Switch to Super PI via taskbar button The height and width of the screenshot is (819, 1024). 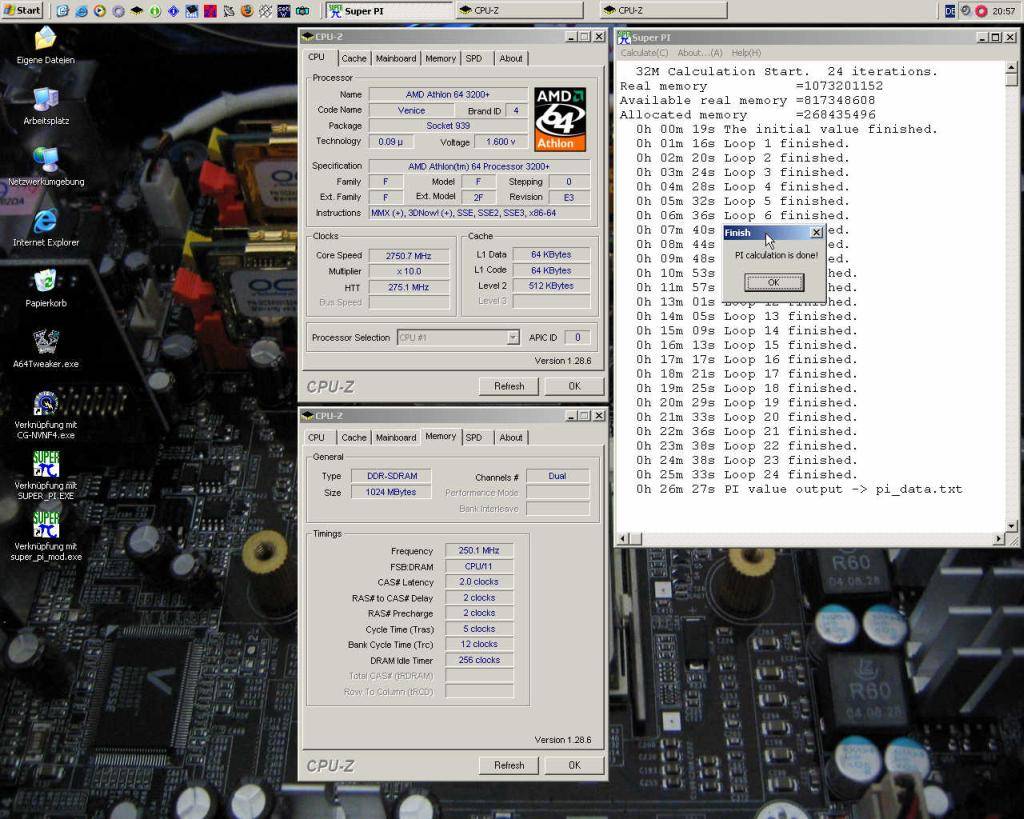tap(388, 10)
